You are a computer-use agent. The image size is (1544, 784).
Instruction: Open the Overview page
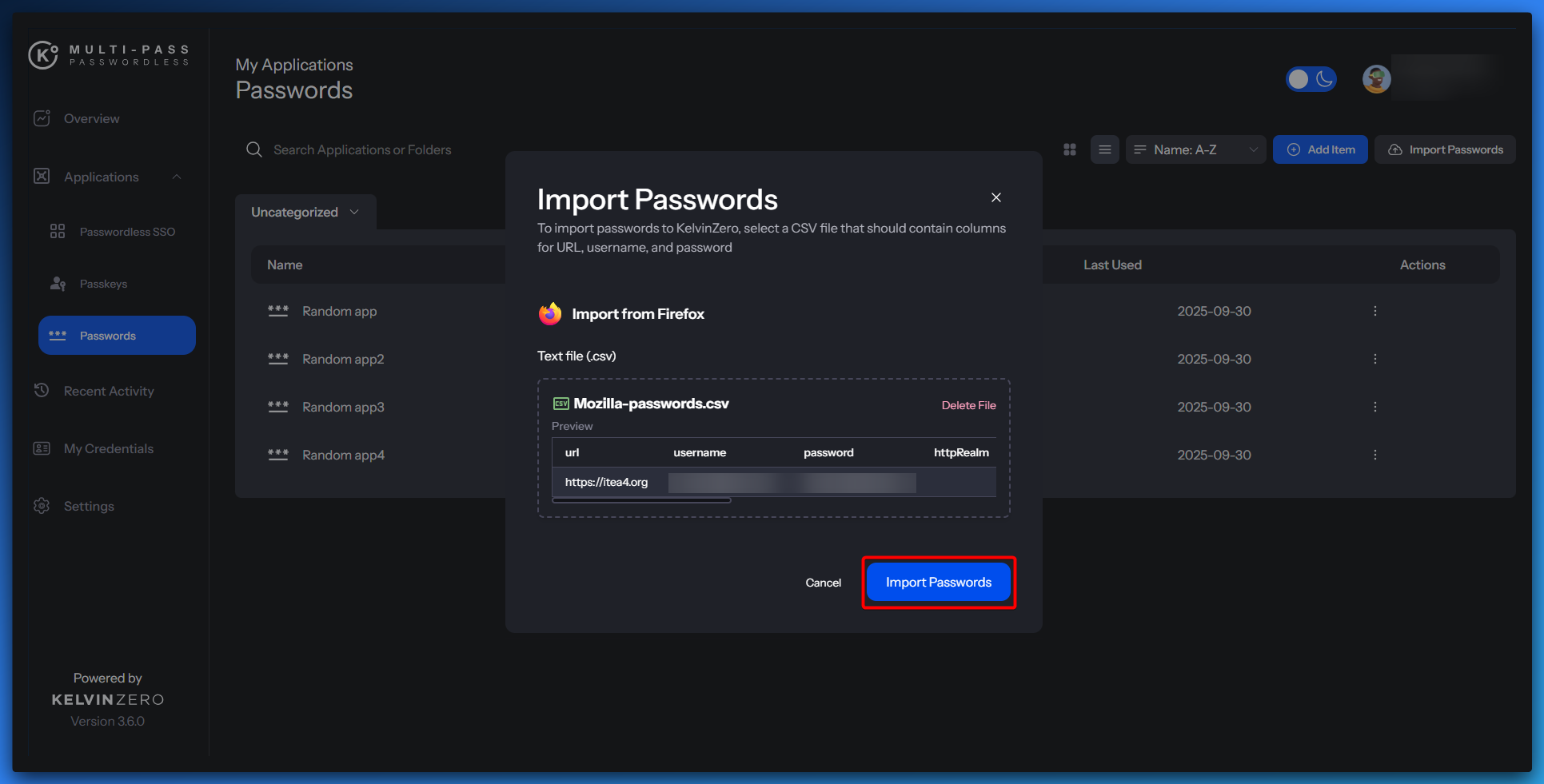coord(91,118)
